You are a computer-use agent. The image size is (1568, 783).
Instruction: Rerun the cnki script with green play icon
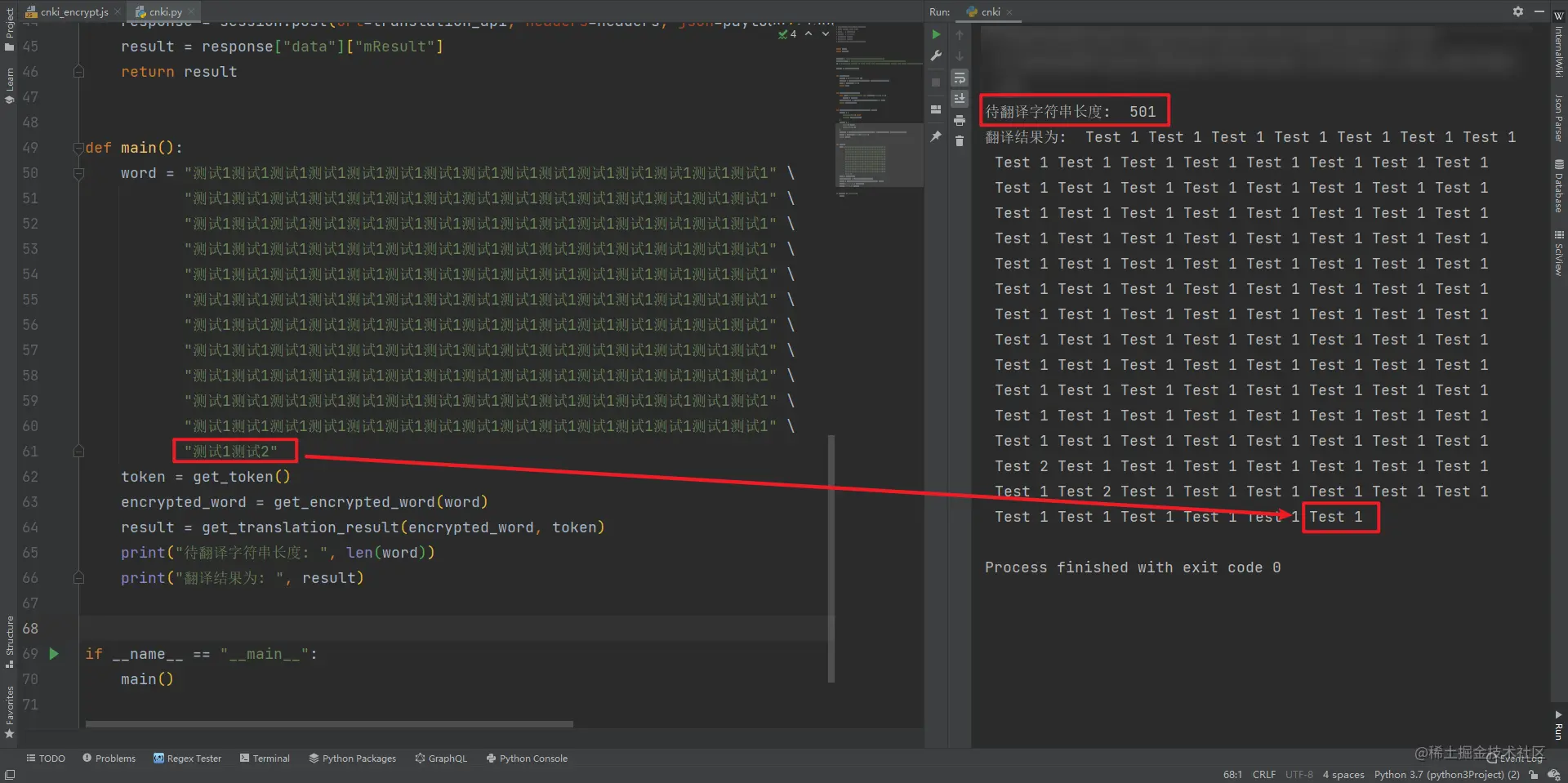tap(936, 34)
